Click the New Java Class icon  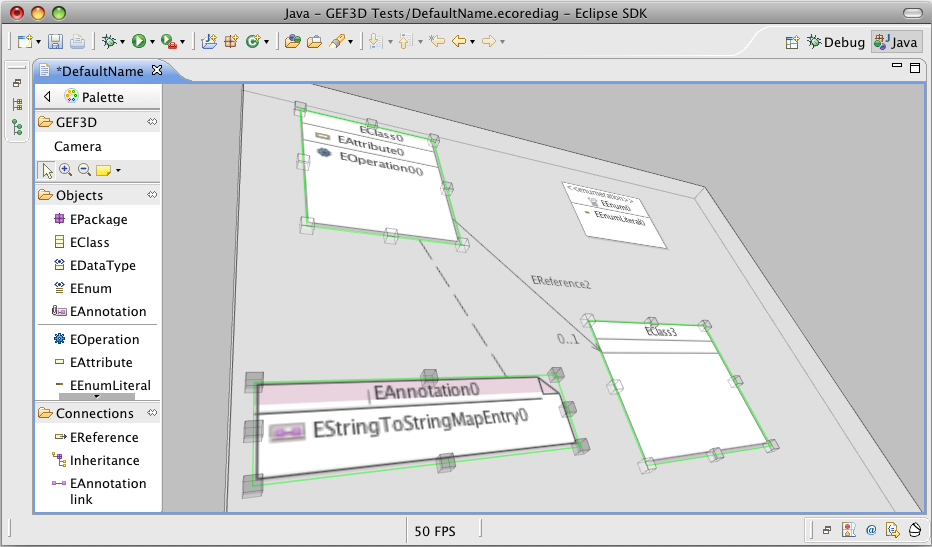coord(253,41)
